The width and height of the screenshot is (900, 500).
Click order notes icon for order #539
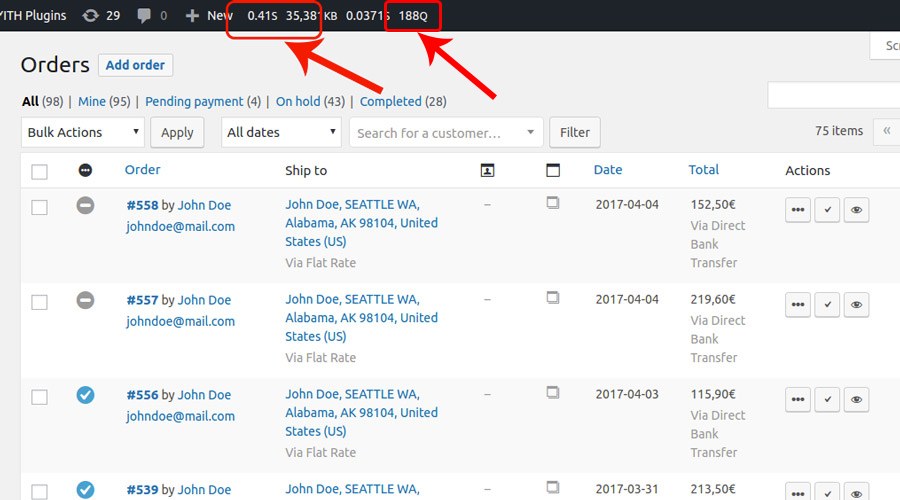click(x=553, y=487)
